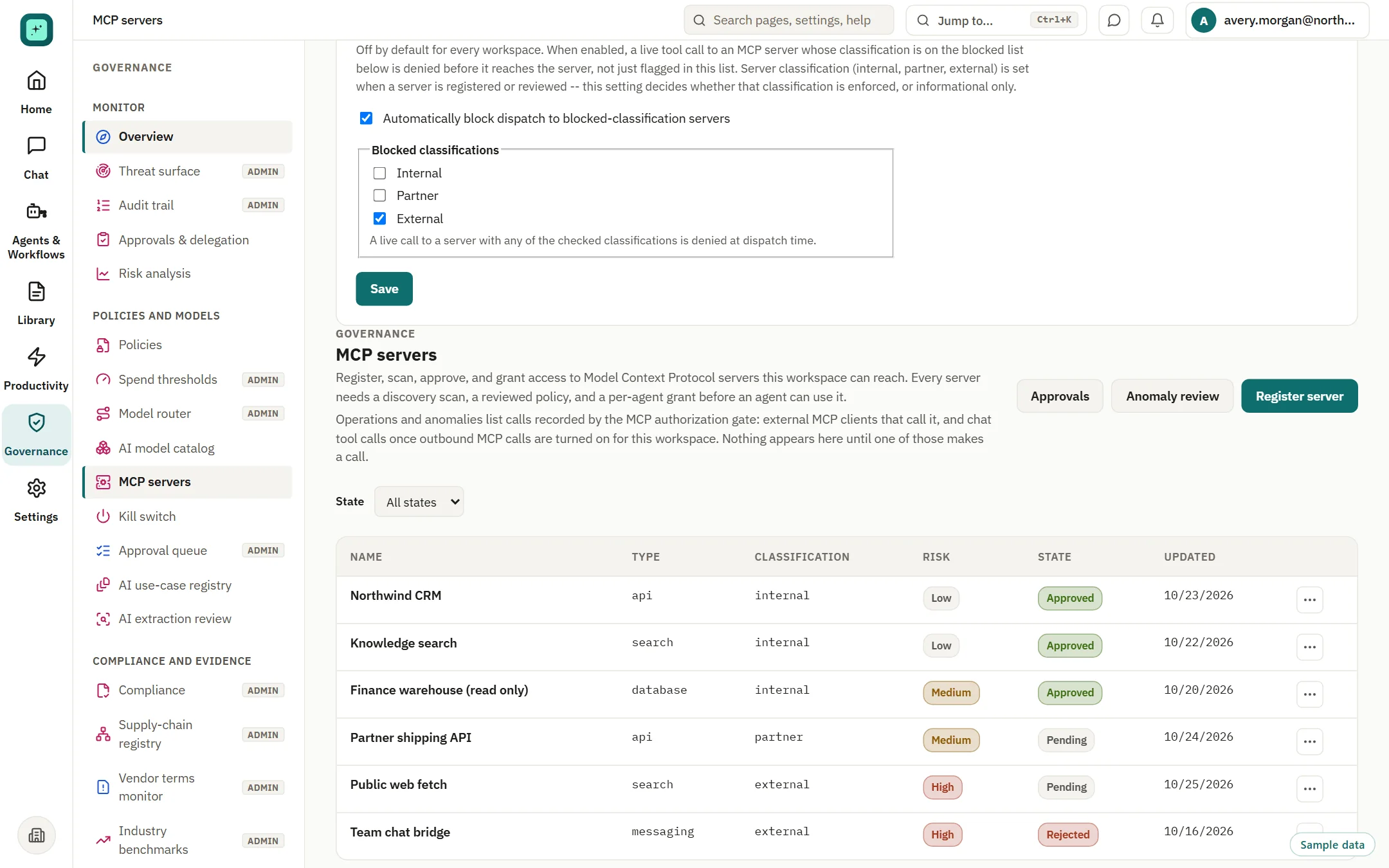Open Settings gear in left rail
The image size is (1389, 868).
[x=36, y=500]
